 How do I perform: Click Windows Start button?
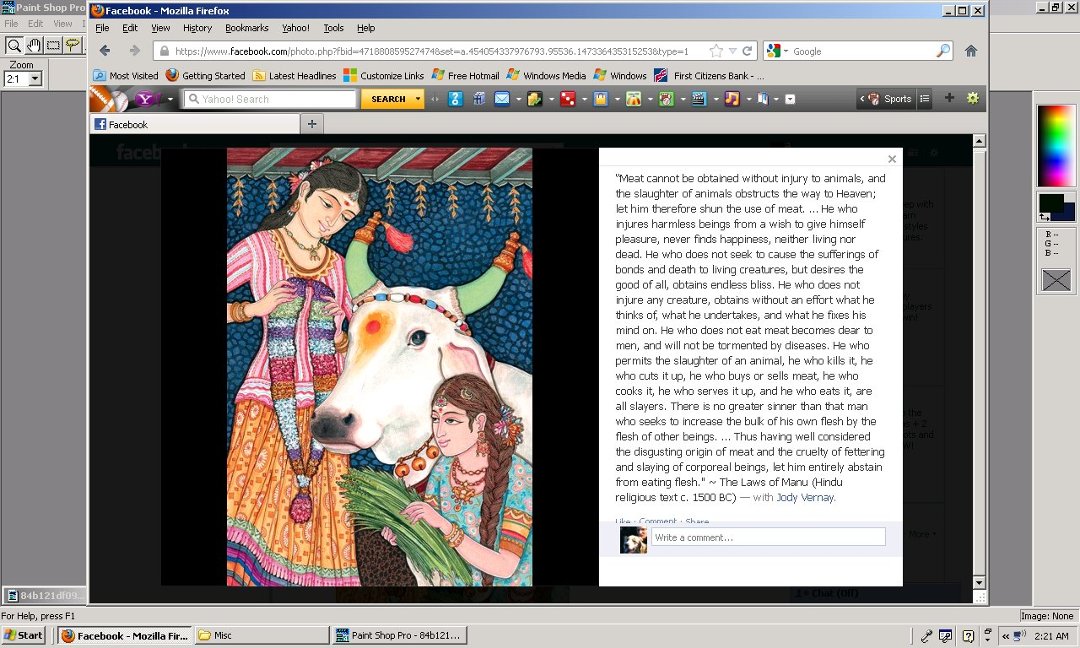pyautogui.click(x=24, y=636)
